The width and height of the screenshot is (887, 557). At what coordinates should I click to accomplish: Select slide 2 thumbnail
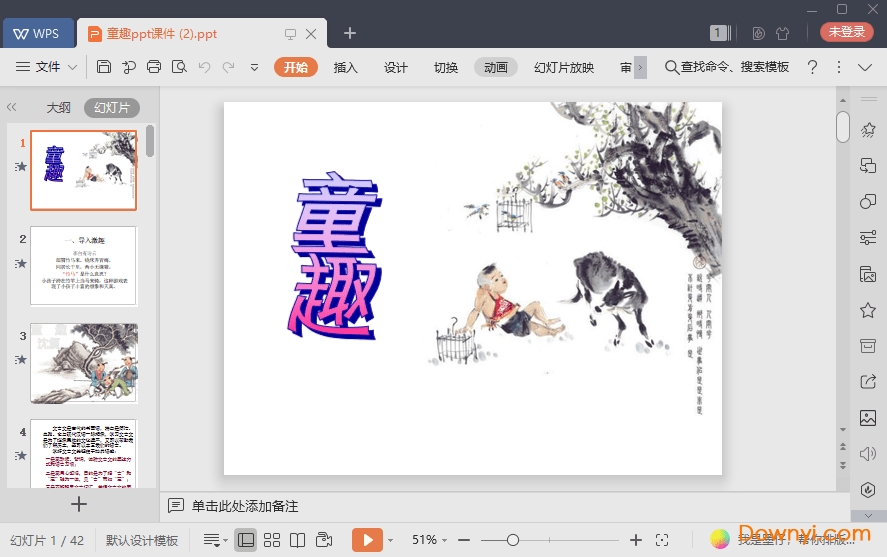click(x=84, y=266)
